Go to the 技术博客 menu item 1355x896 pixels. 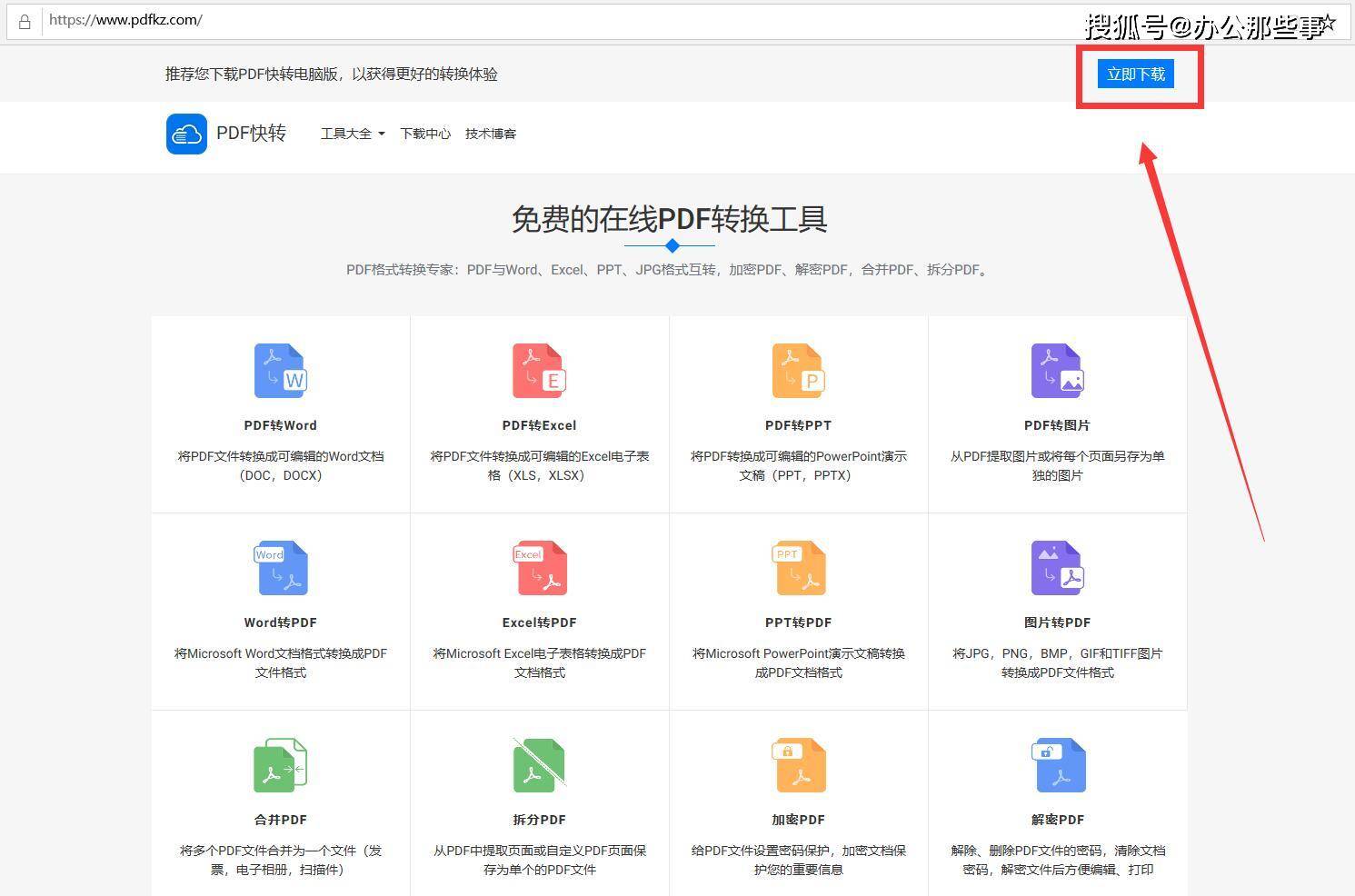(490, 134)
